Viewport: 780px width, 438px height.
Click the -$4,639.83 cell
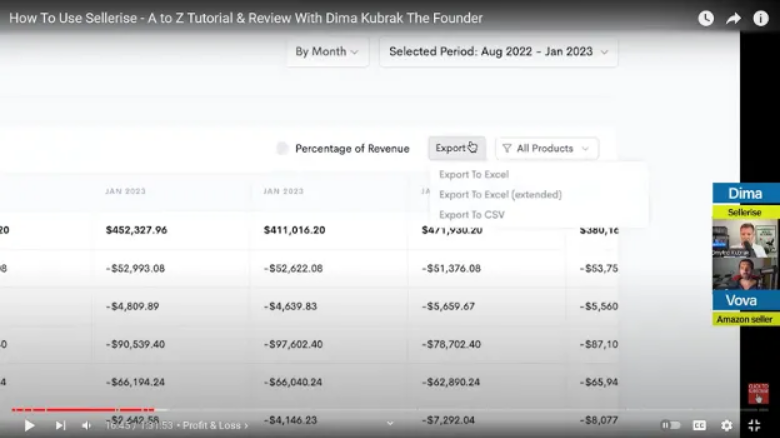[x=290, y=306]
